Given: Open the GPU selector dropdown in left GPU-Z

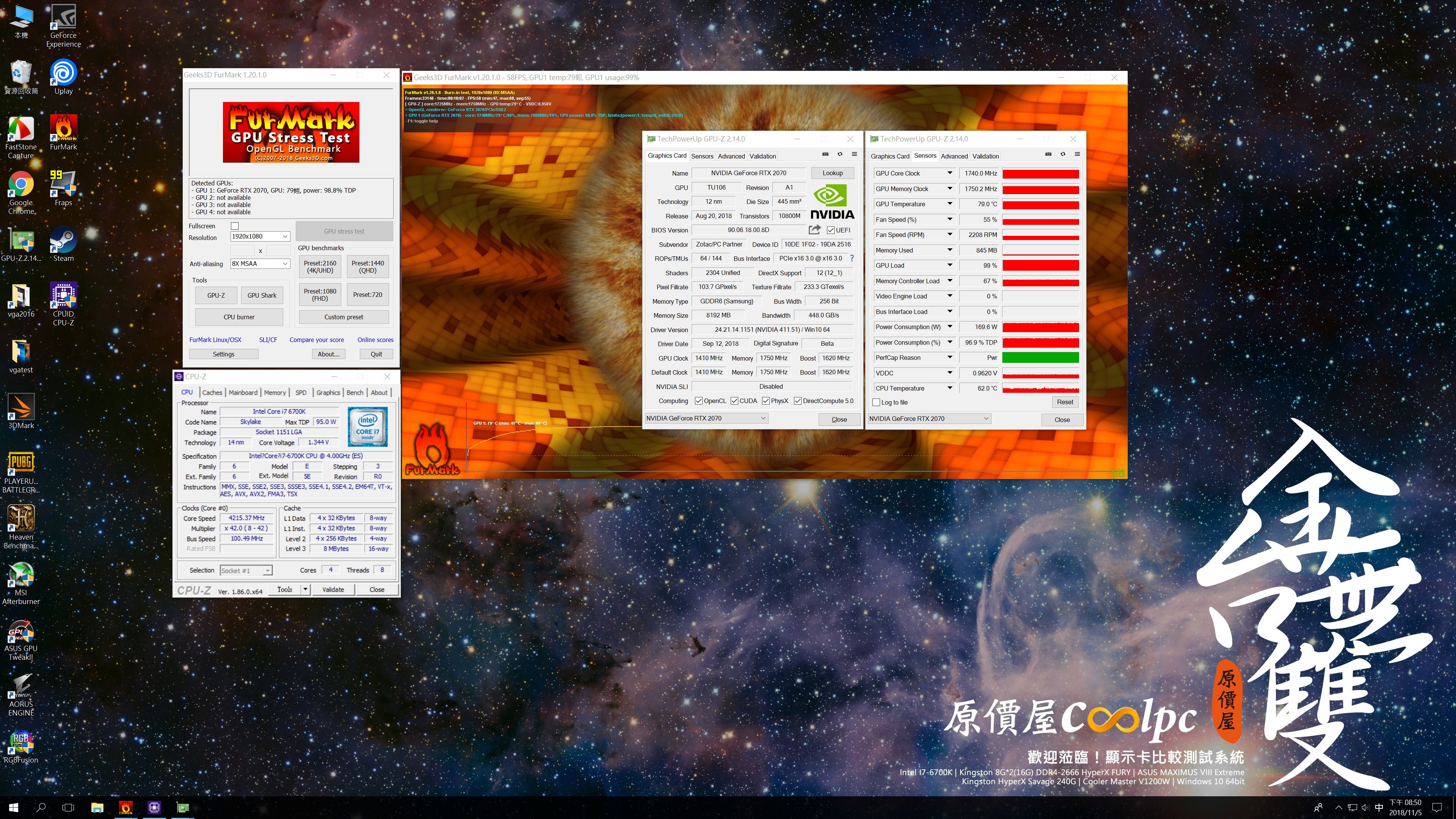Looking at the screenshot, I should tap(706, 418).
